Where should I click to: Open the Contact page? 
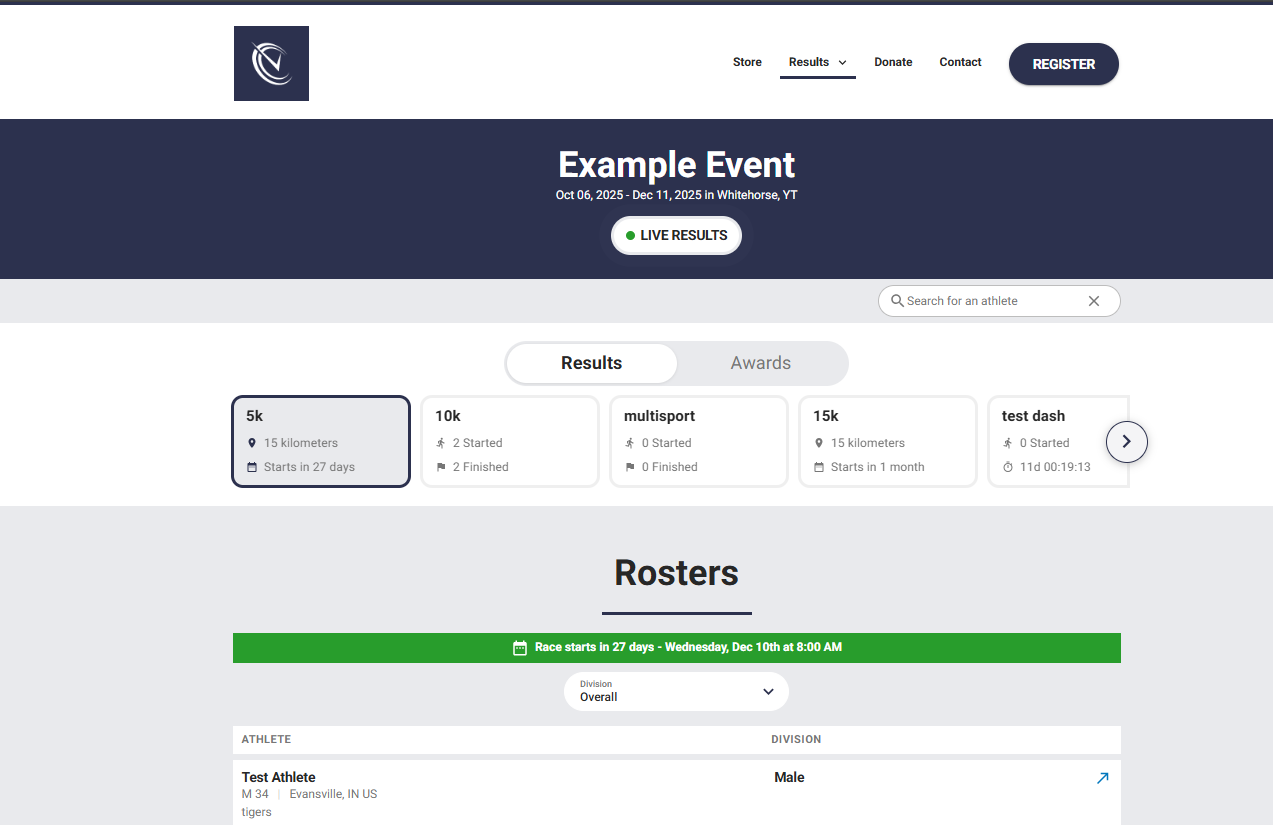pos(960,62)
